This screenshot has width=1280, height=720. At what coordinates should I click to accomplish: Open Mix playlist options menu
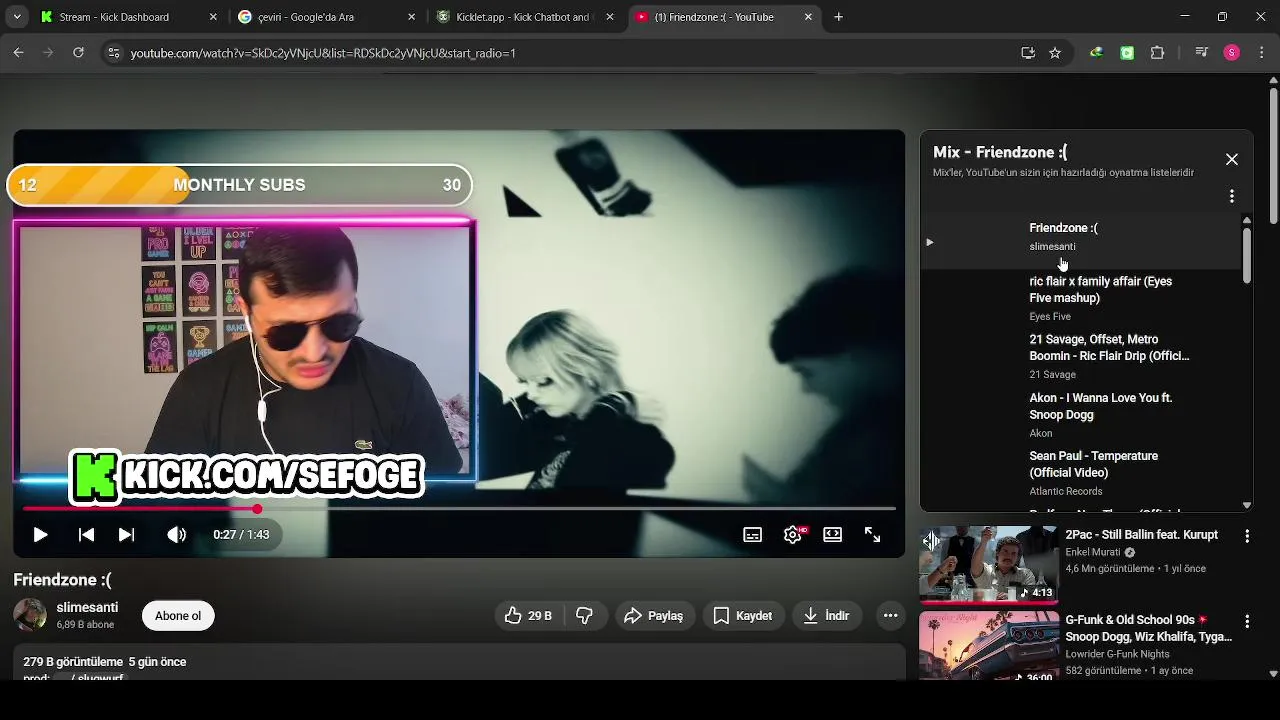tap(1232, 196)
